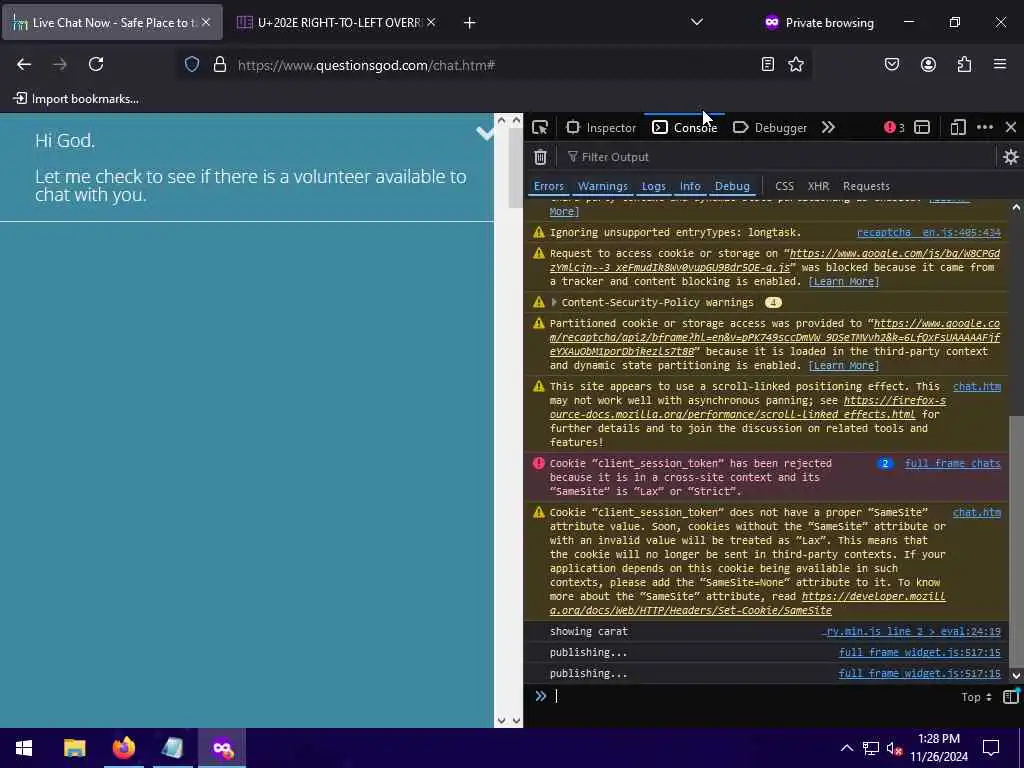This screenshot has height=768, width=1024.
Task: Show site security padlock info
Action: coord(220,64)
